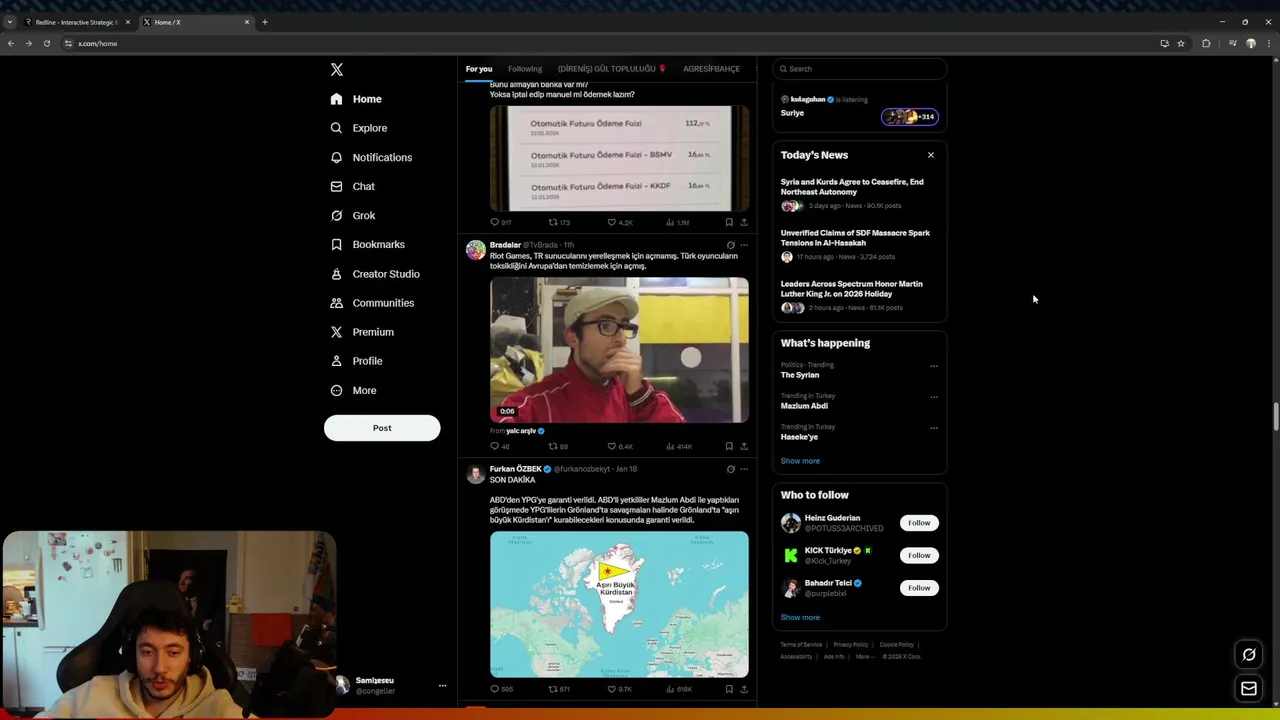Viewport: 1280px width, 720px height.
Task: Close the Today's News panel
Action: point(931,155)
